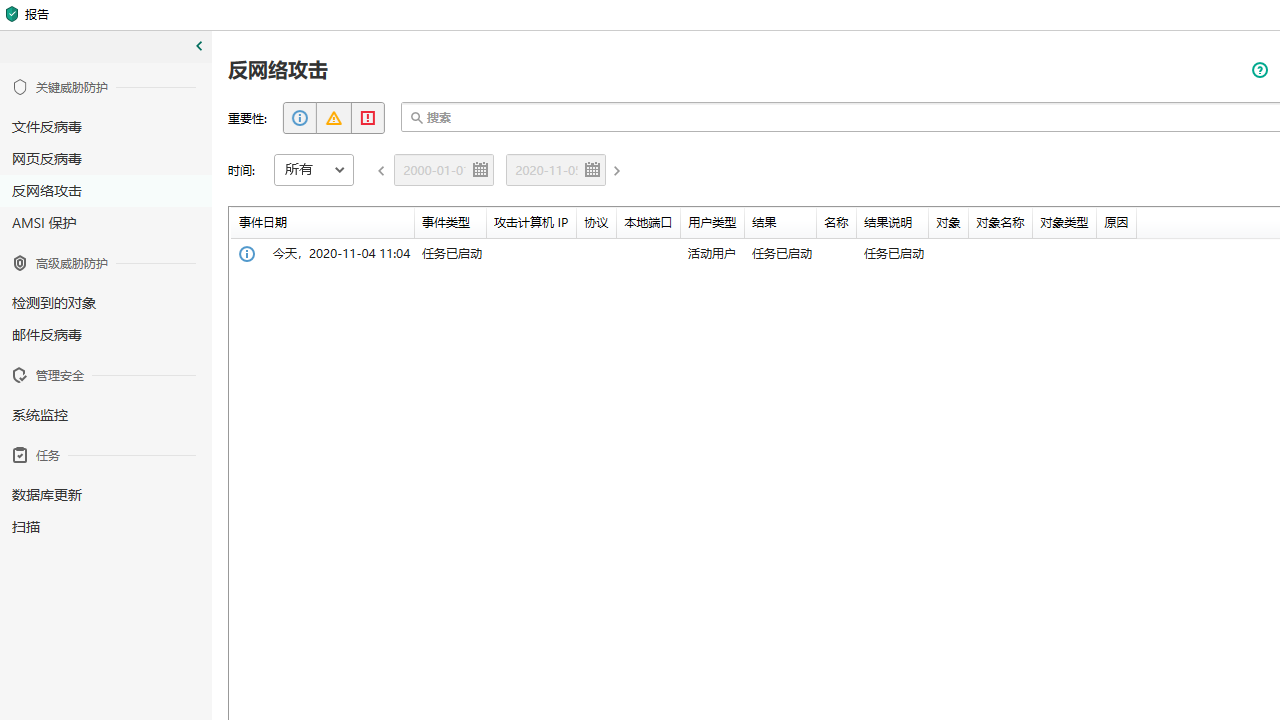Viewport: 1280px width, 720px height.
Task: Click the 关键威胁防护 section icon
Action: coord(19,86)
